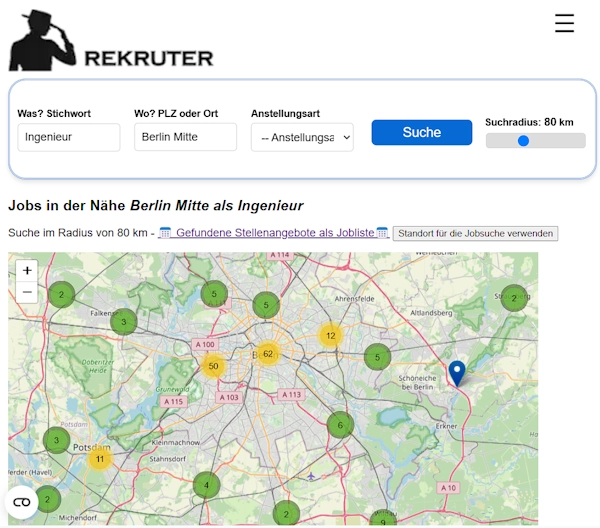Screen dimensions: 600x528
Task: Open the hamburger menu
Action: (x=564, y=23)
